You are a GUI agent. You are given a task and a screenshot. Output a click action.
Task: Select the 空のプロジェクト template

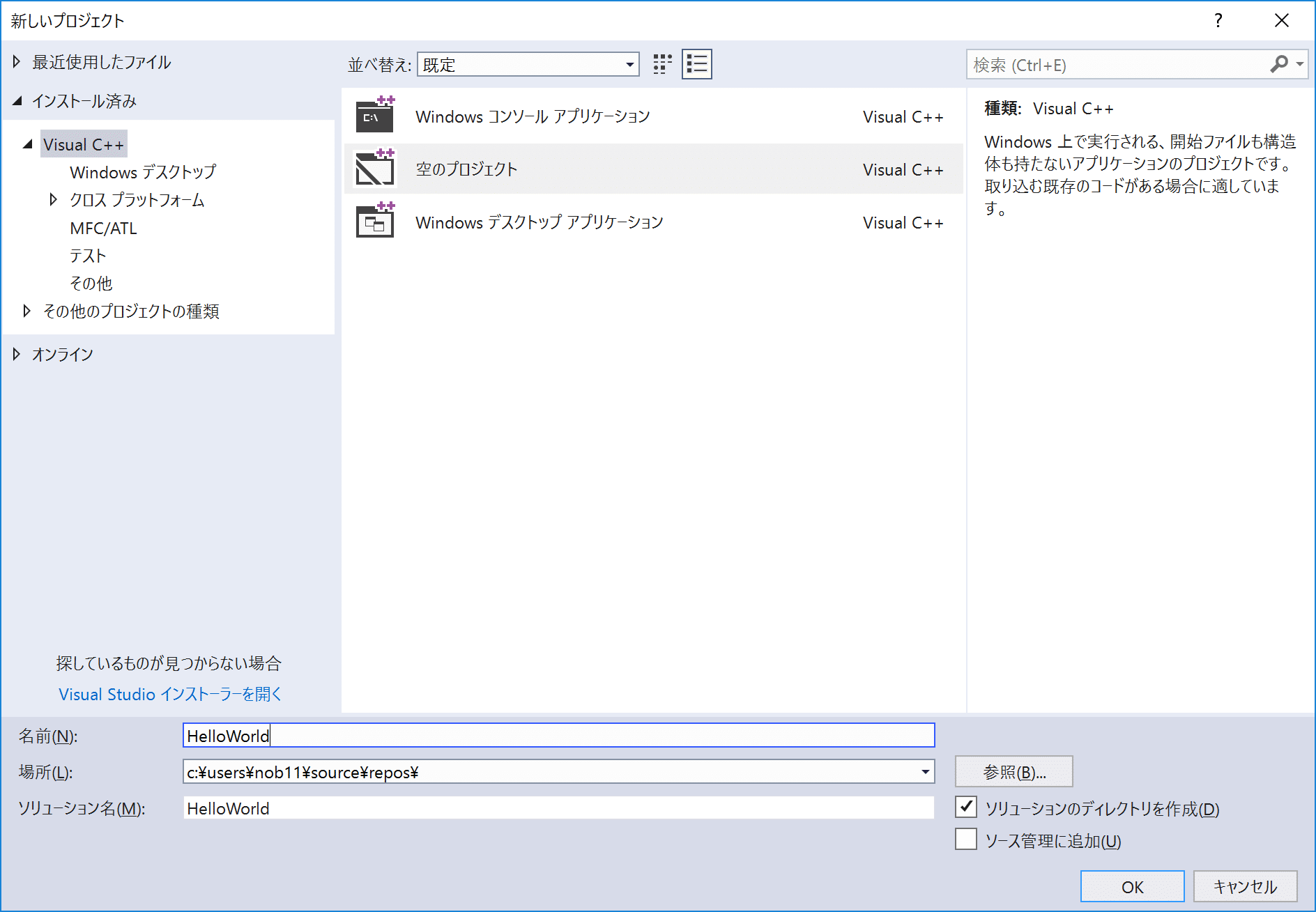pyautogui.click(x=466, y=169)
